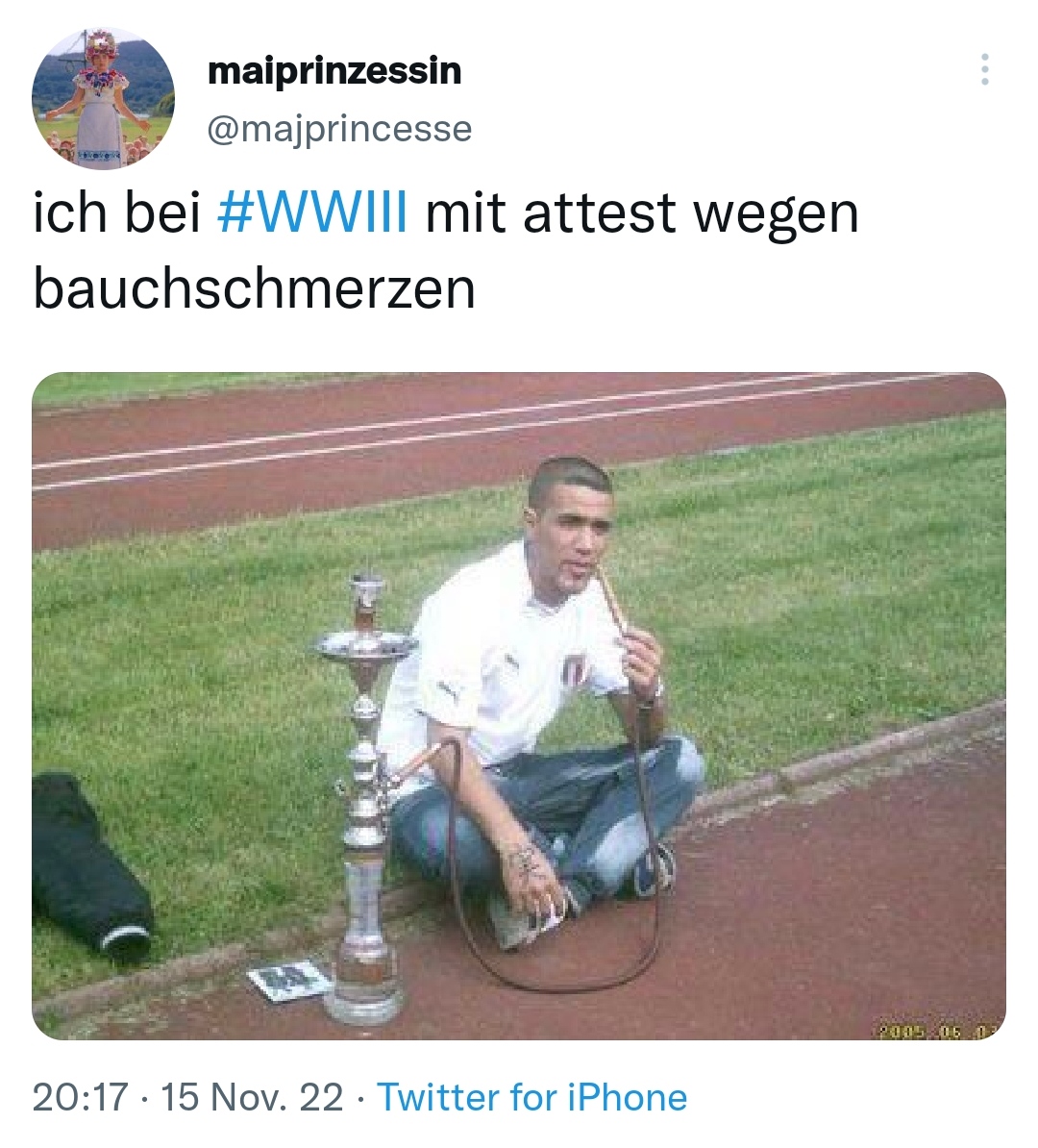Click the cards lying beside the hookah base
1038x1148 pixels.
point(288,980)
